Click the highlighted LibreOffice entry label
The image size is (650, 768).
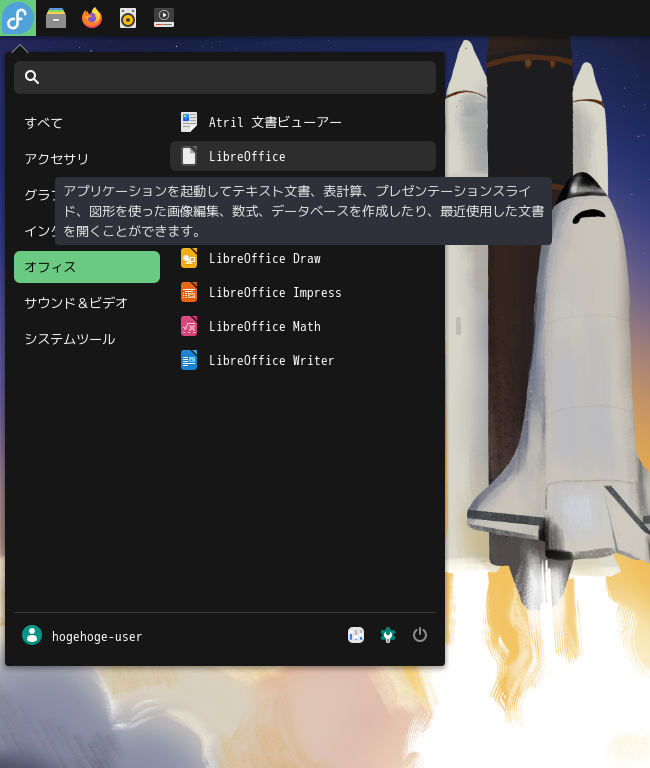coord(247,156)
